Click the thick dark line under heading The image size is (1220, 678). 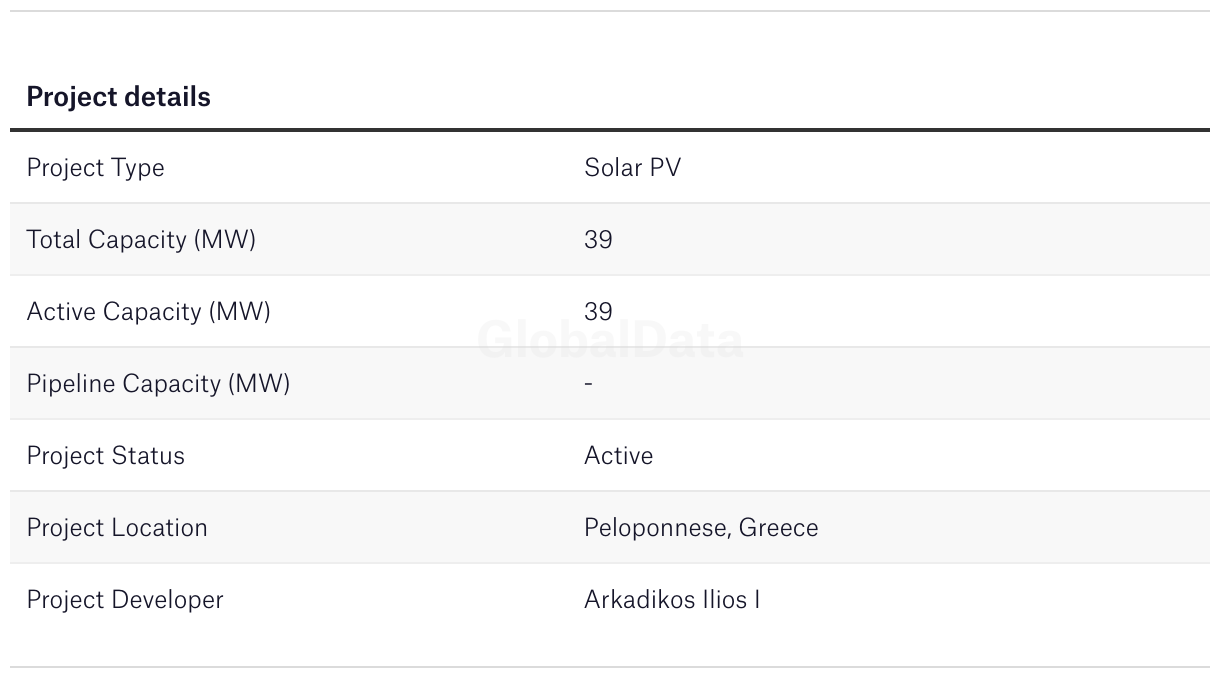pyautogui.click(x=610, y=130)
